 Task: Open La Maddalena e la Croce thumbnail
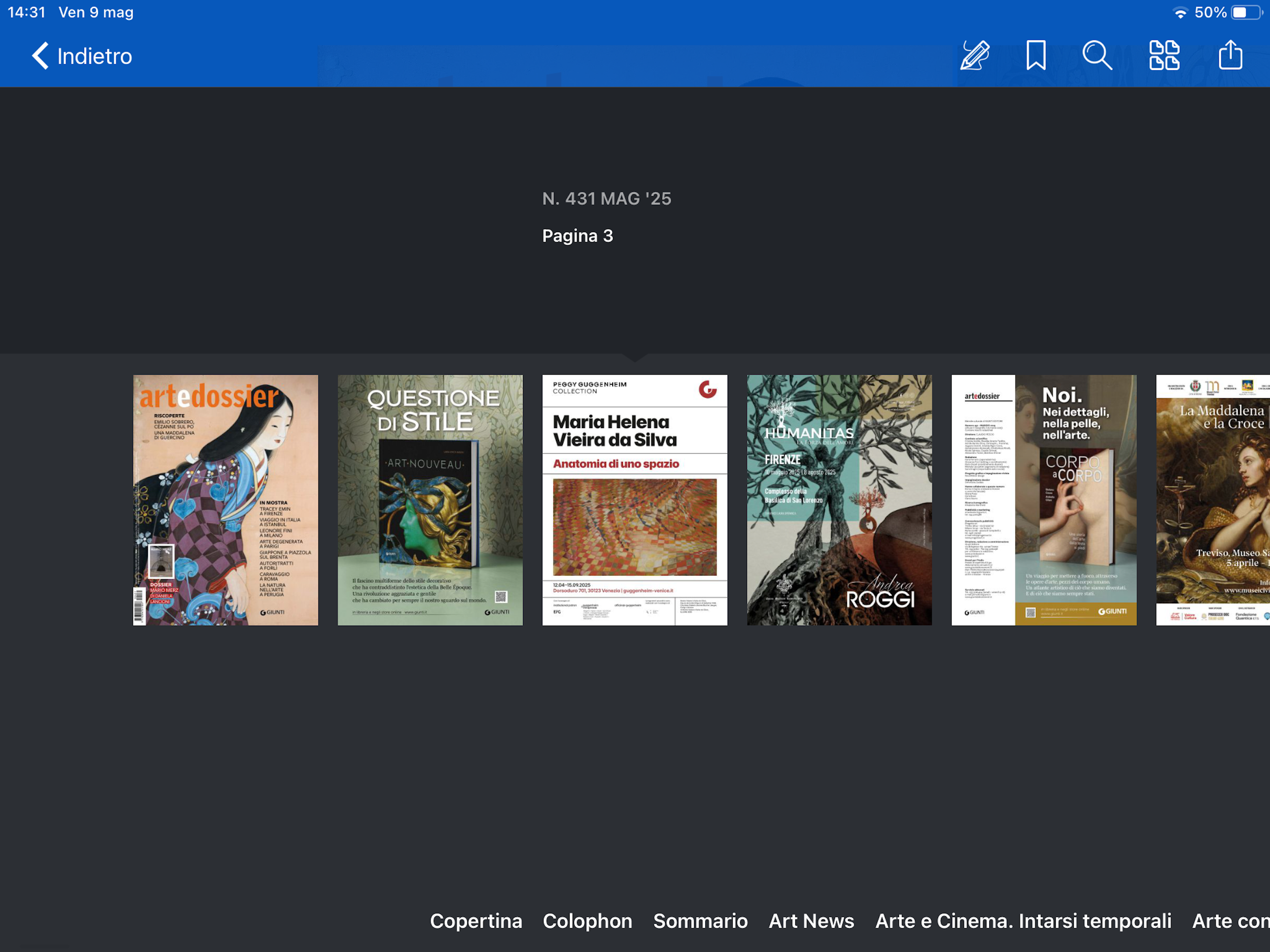(x=1212, y=500)
